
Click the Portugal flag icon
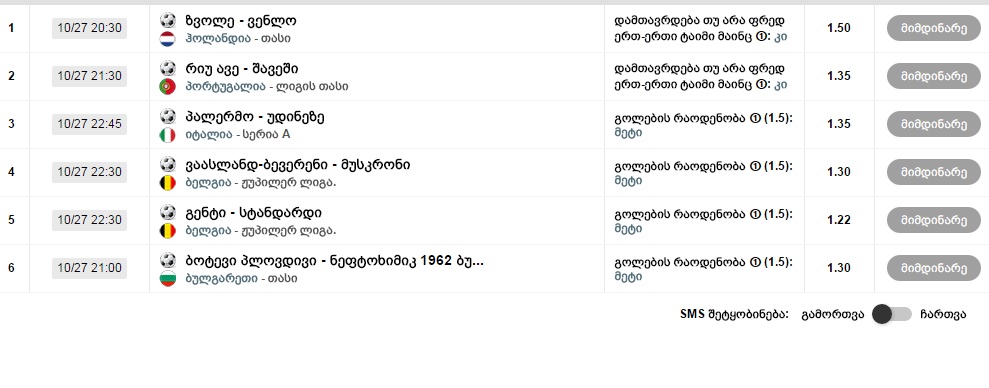(x=167, y=86)
